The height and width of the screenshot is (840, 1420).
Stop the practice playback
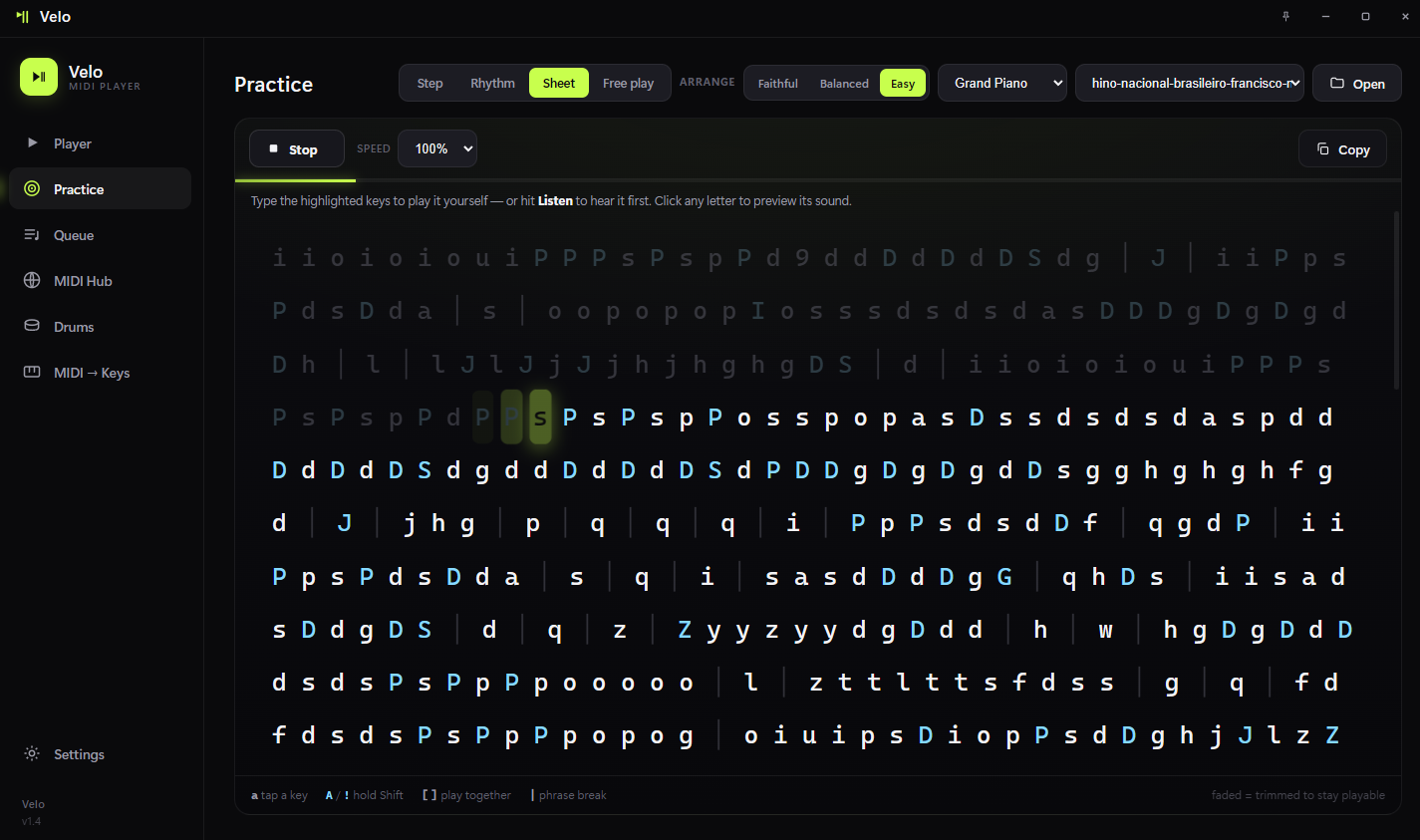click(297, 149)
